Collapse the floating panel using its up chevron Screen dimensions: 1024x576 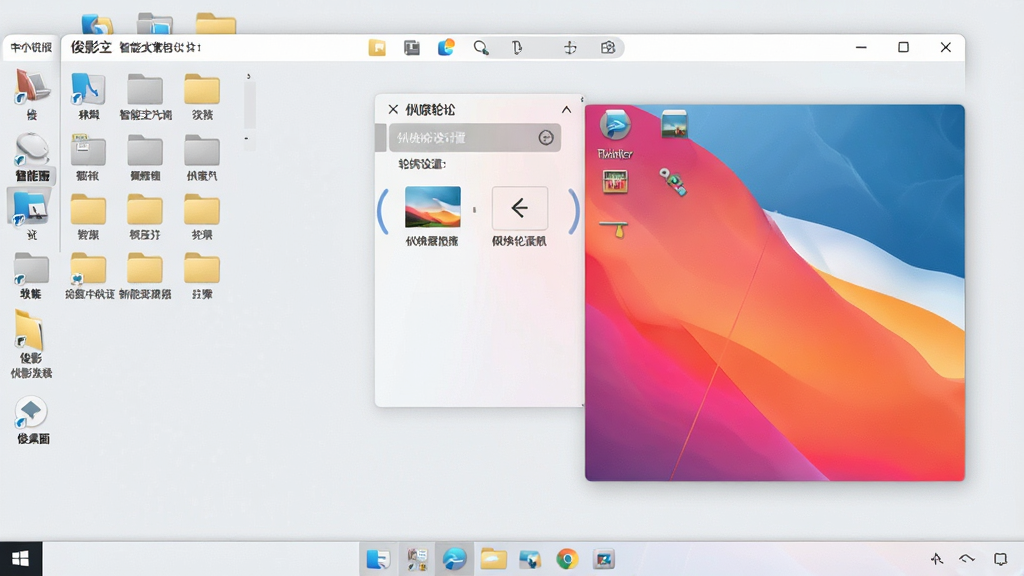566,109
